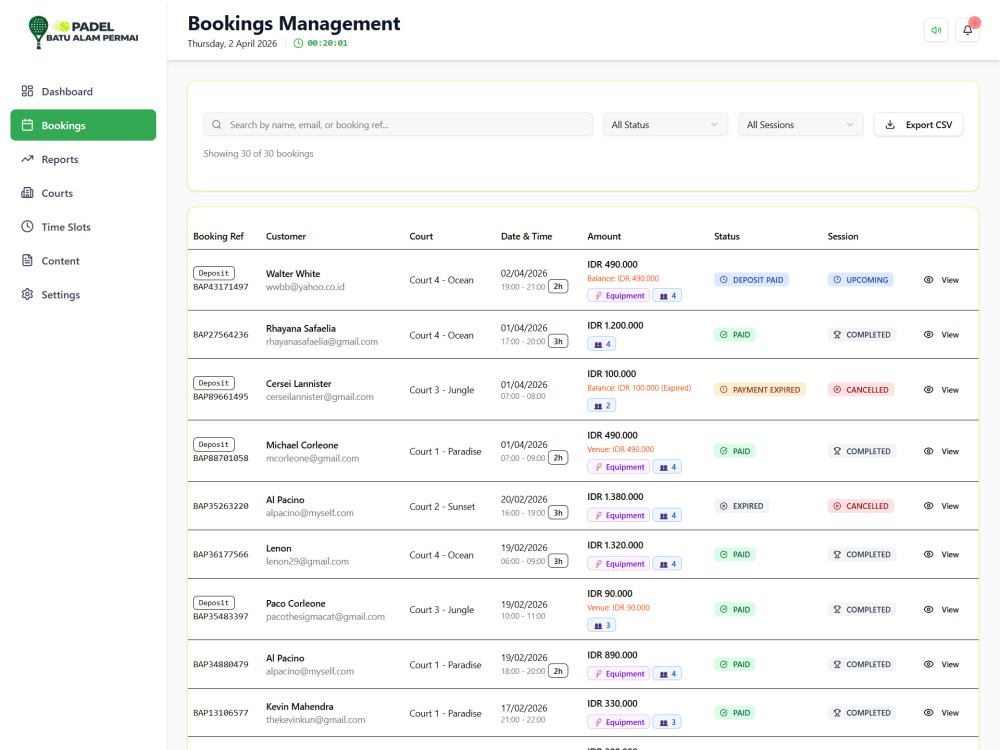Image resolution: width=1000 pixels, height=750 pixels.
Task: Click eye icon on BAP34880479 row
Action: [x=929, y=665]
